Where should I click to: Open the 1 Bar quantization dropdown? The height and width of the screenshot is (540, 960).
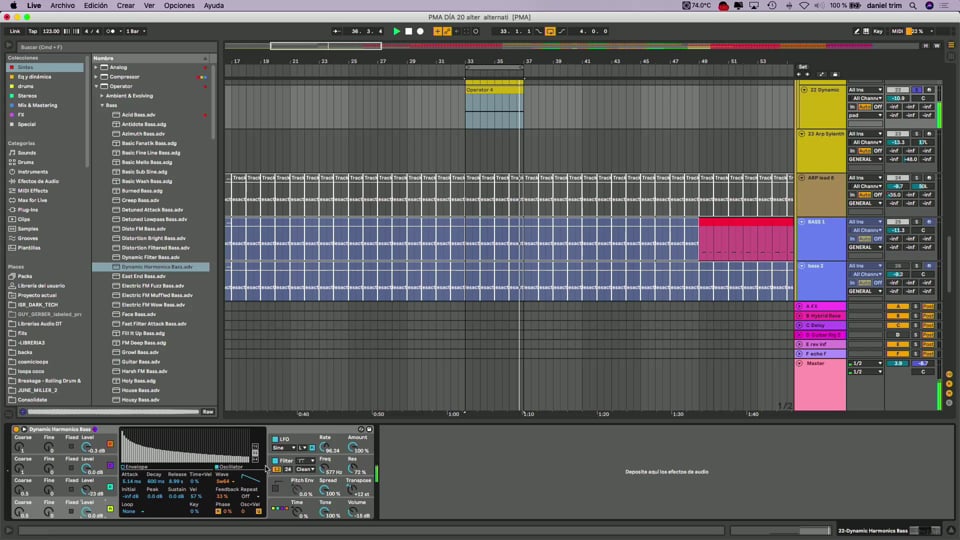136,31
